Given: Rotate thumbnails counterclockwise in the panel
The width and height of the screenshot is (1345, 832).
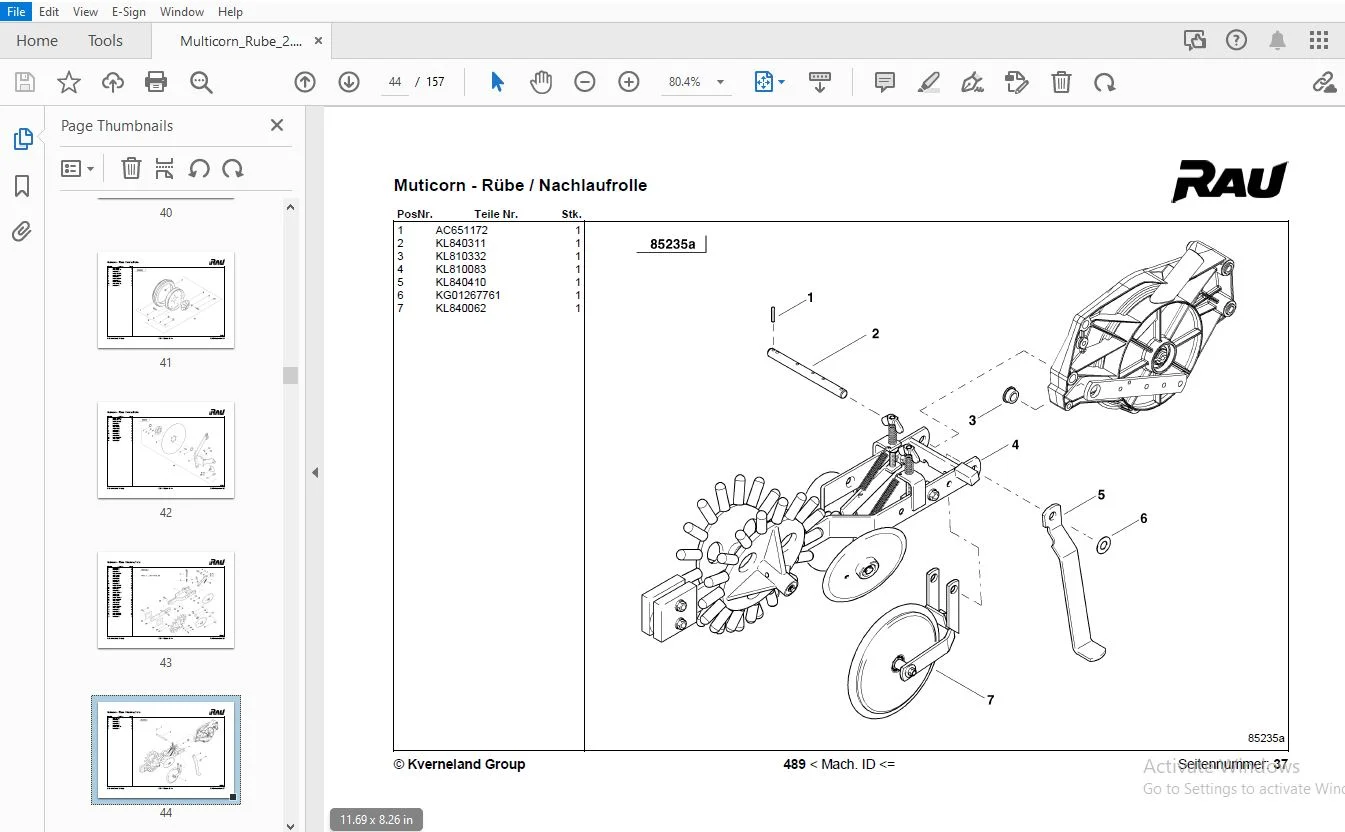Looking at the screenshot, I should (x=199, y=168).
